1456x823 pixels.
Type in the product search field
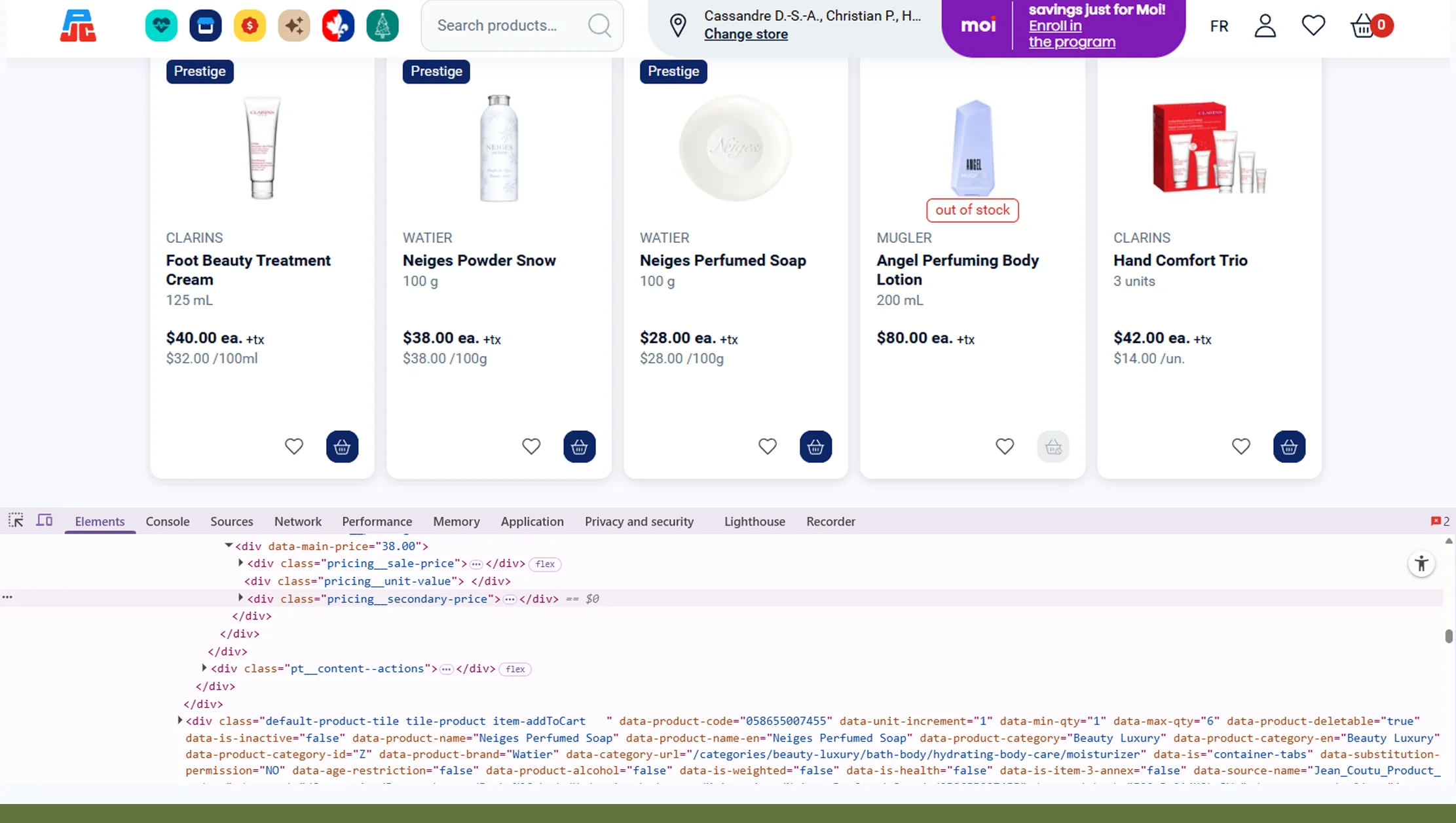tap(504, 26)
